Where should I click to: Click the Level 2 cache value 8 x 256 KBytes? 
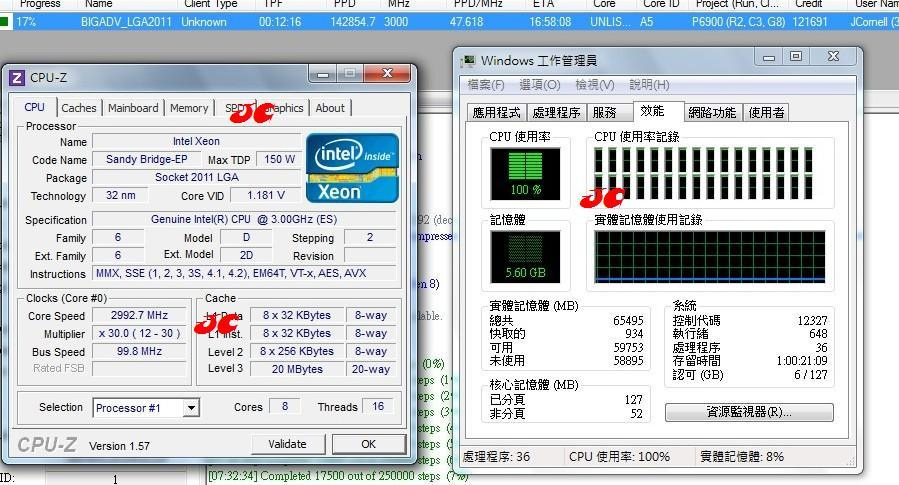[x=297, y=351]
